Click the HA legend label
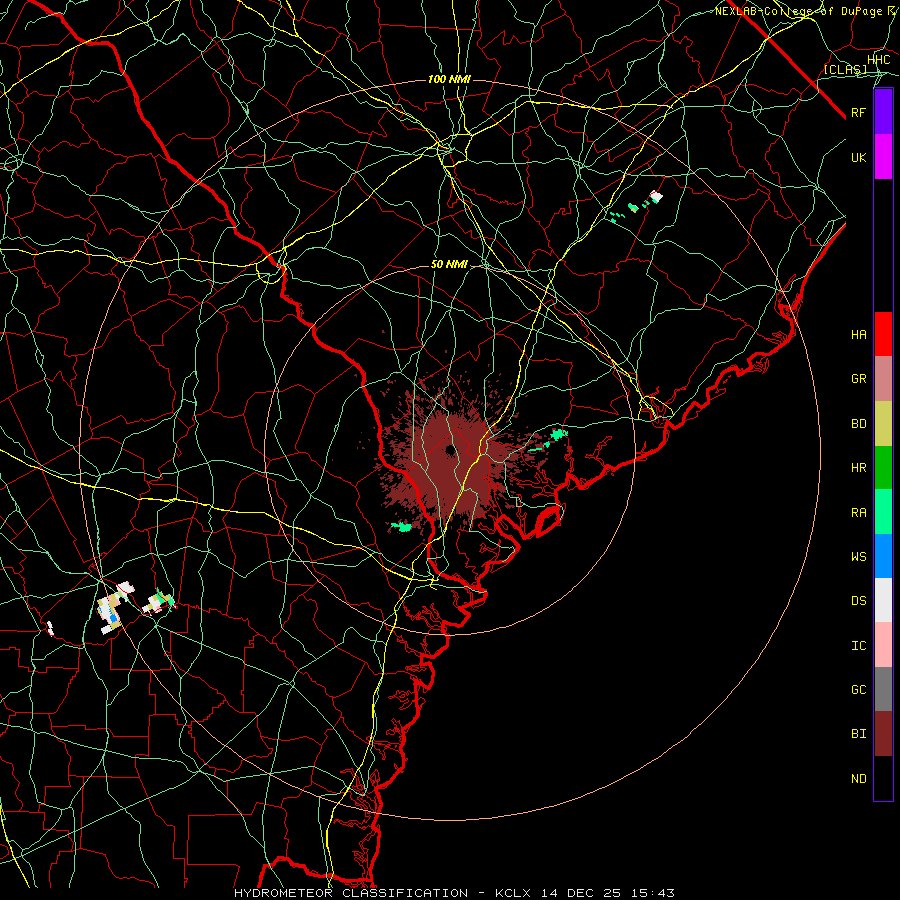Screen dimensions: 900x900 858,334
